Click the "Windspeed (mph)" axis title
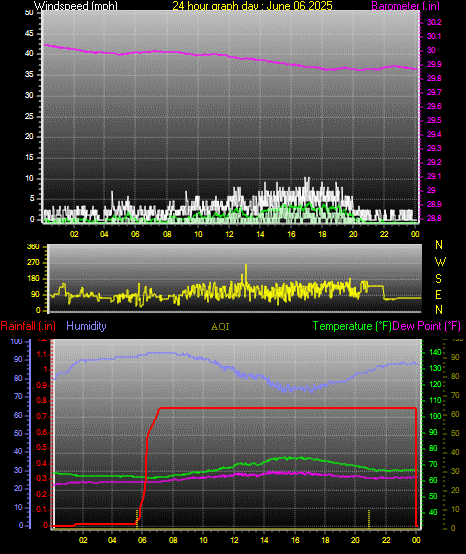466x554 pixels. click(76, 6)
